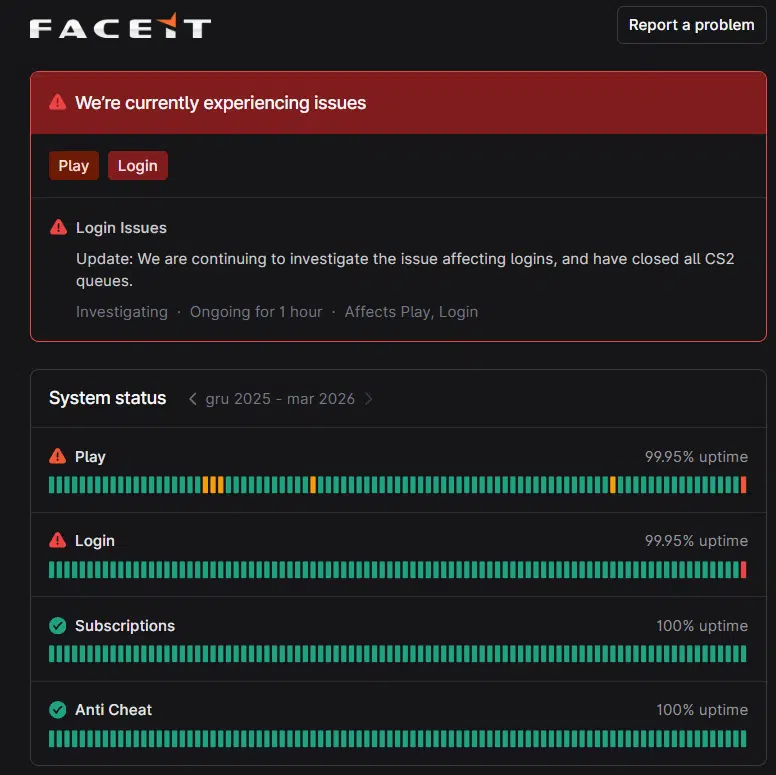Click the alert icon next to Login status

[58, 540]
